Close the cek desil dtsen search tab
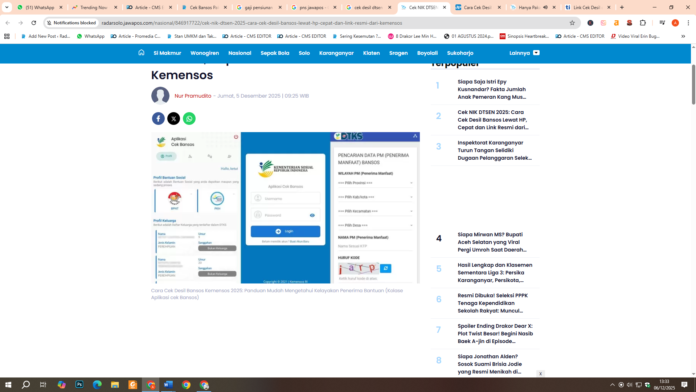696x392 pixels. coord(390,8)
